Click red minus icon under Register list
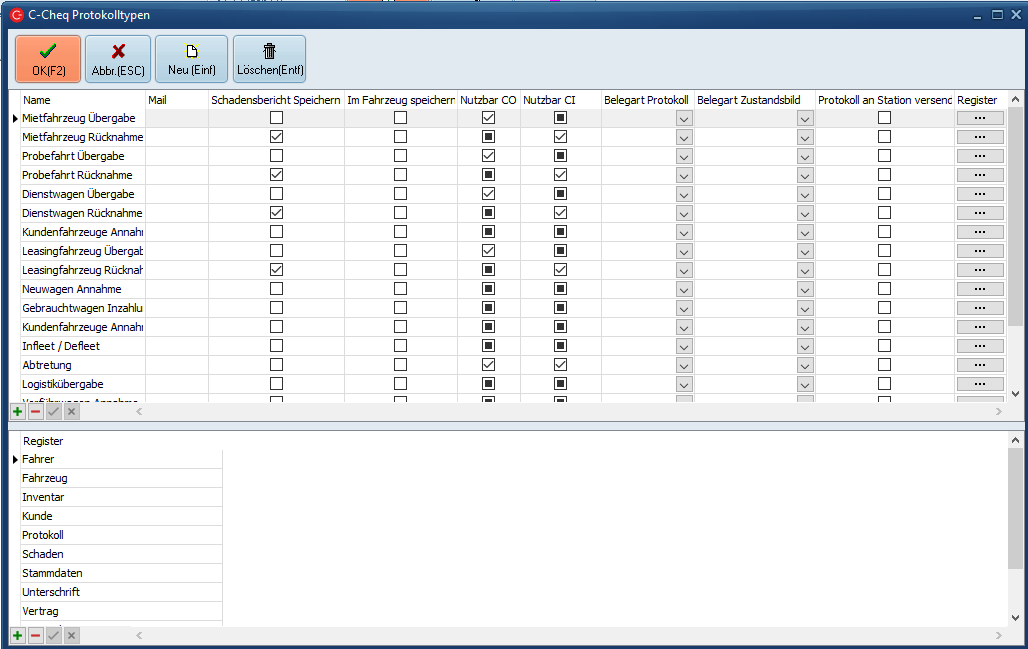The height and width of the screenshot is (649, 1028). tap(35, 636)
